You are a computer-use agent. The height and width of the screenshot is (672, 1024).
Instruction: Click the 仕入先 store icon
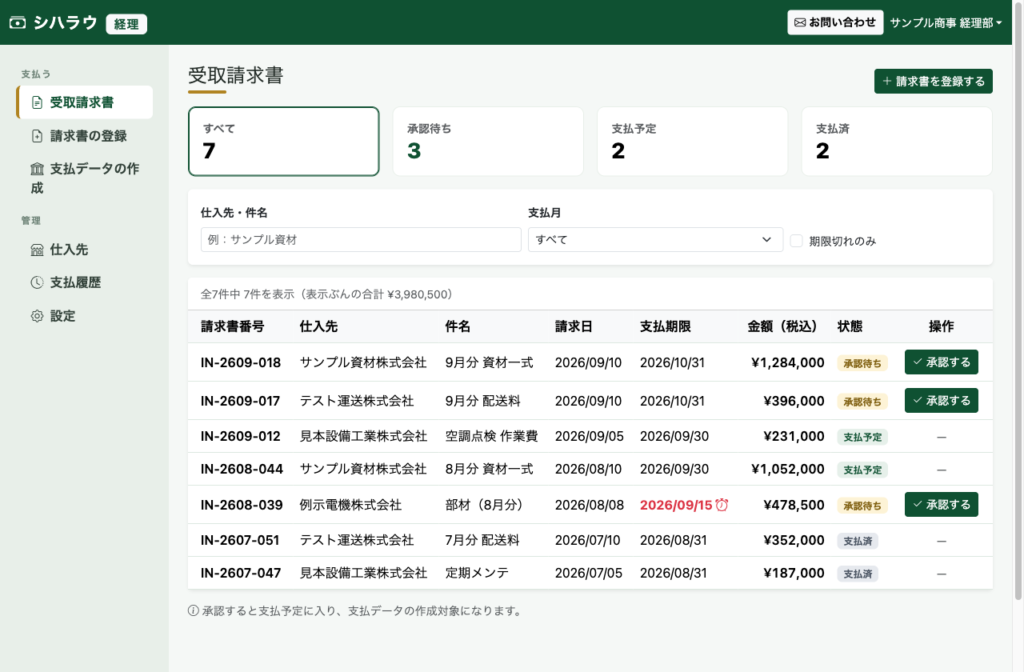click(x=37, y=249)
